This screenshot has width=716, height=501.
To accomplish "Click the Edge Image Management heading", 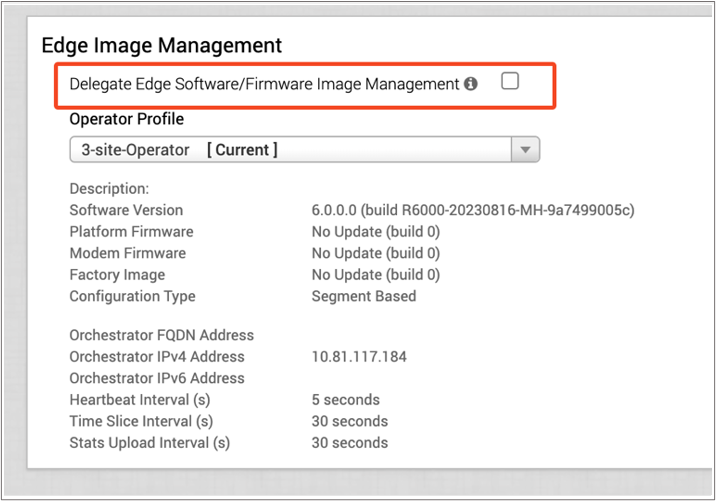I will (162, 45).
